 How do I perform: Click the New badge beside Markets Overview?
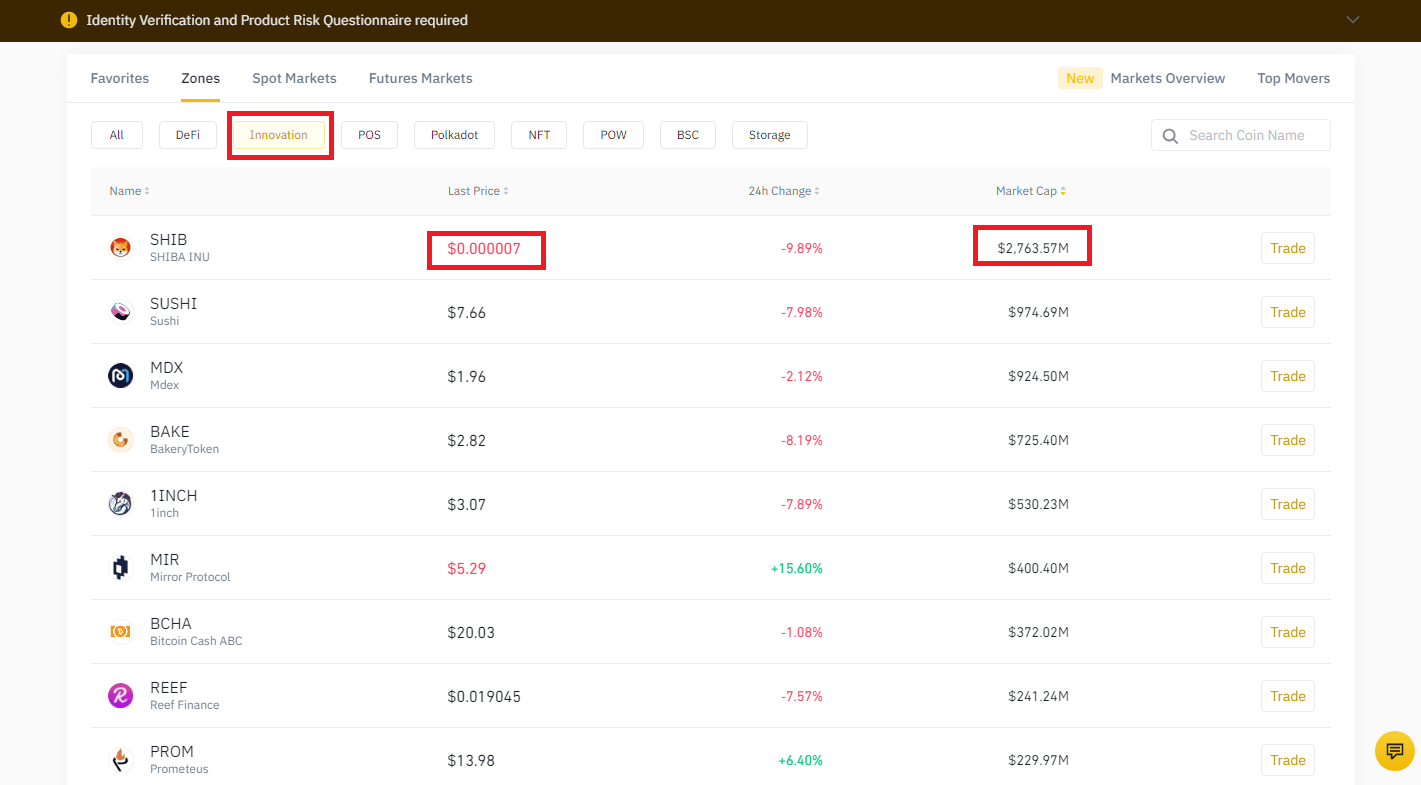point(1080,78)
